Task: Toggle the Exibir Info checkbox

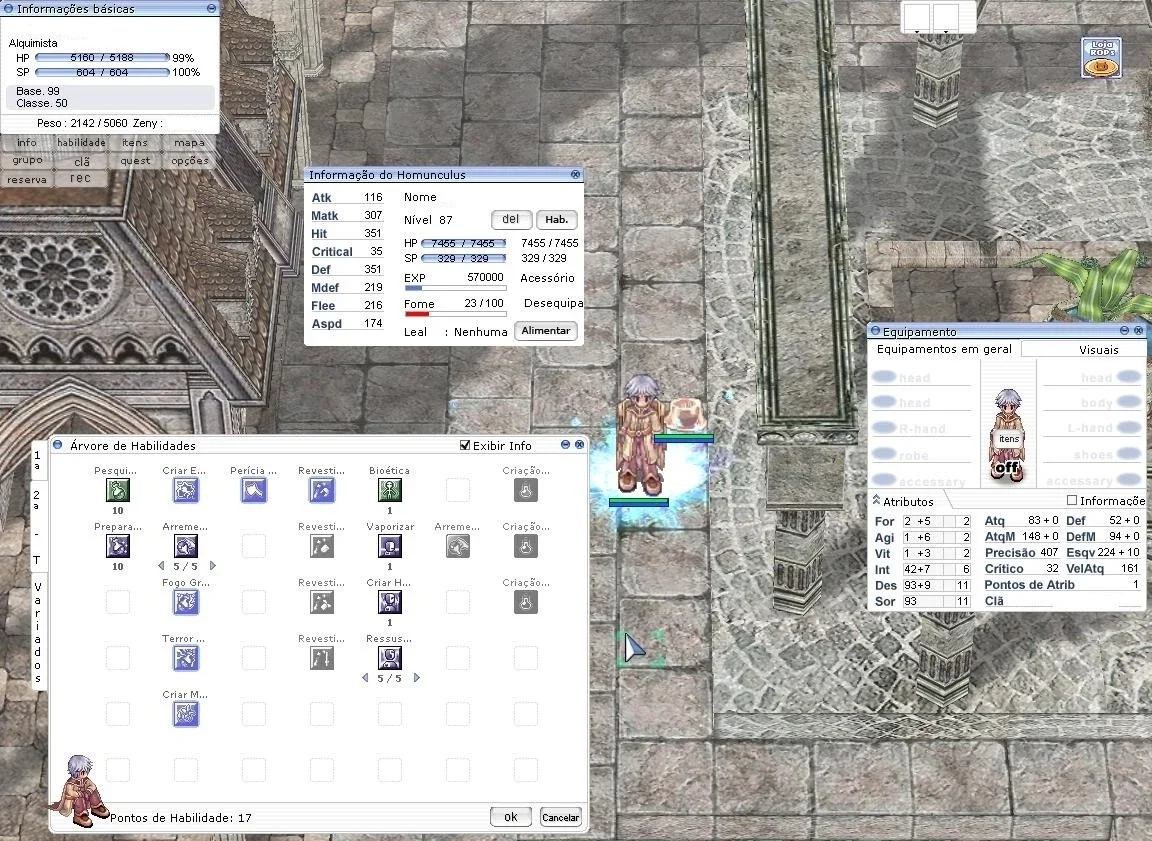Action: [x=464, y=445]
